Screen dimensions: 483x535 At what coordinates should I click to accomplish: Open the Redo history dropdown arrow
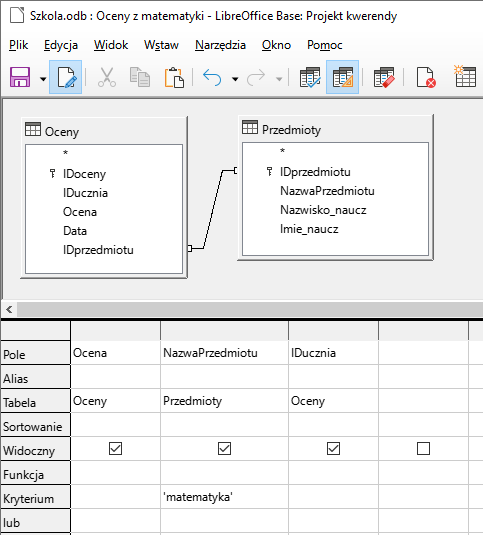point(279,79)
